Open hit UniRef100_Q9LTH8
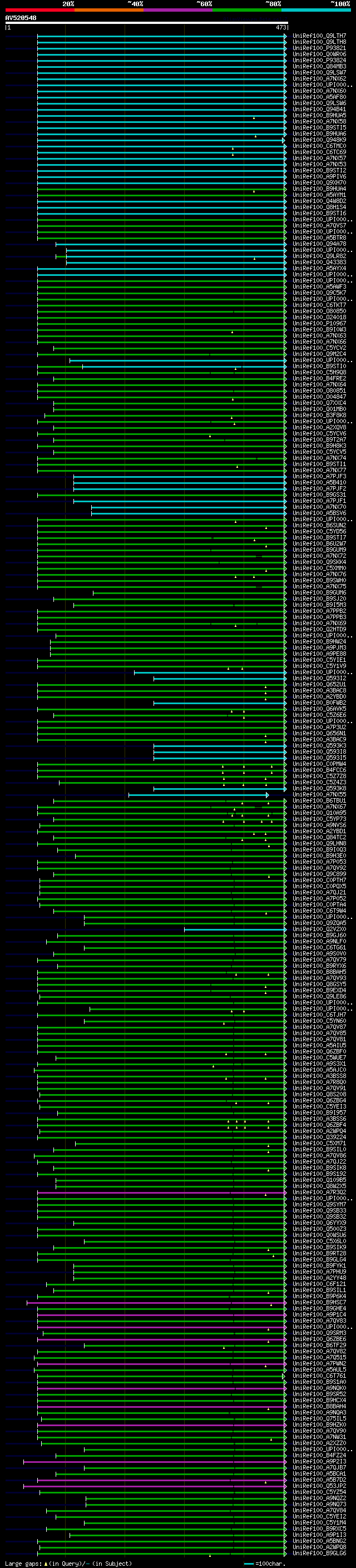This screenshot has width=356, height=1568. pos(319,42)
